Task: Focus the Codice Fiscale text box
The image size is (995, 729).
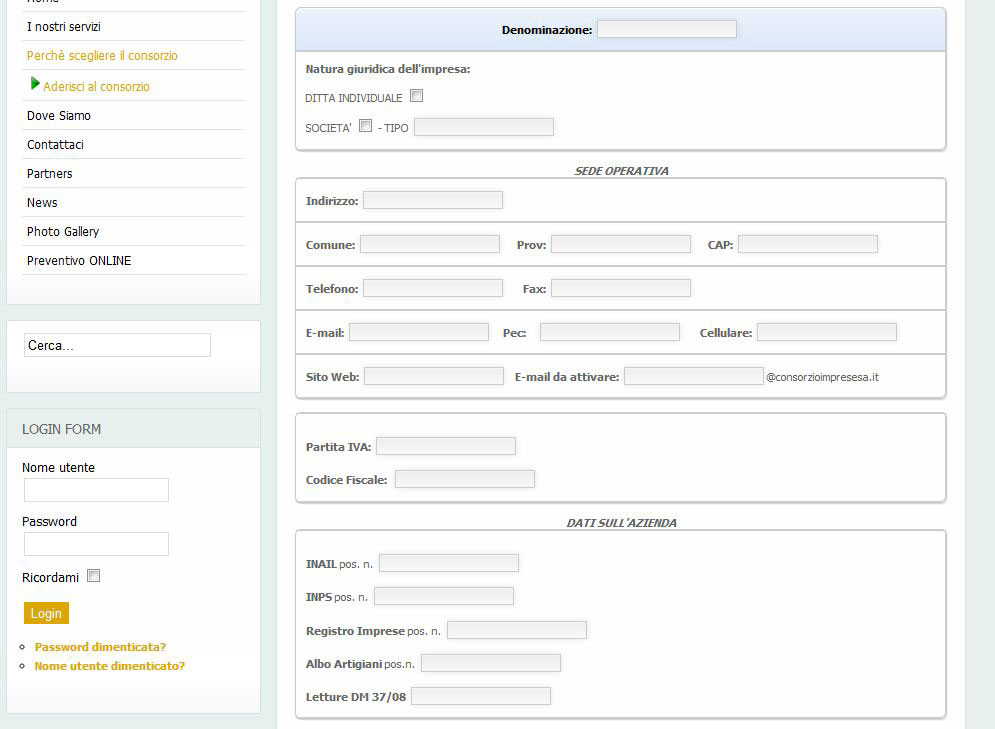Action: click(x=465, y=479)
